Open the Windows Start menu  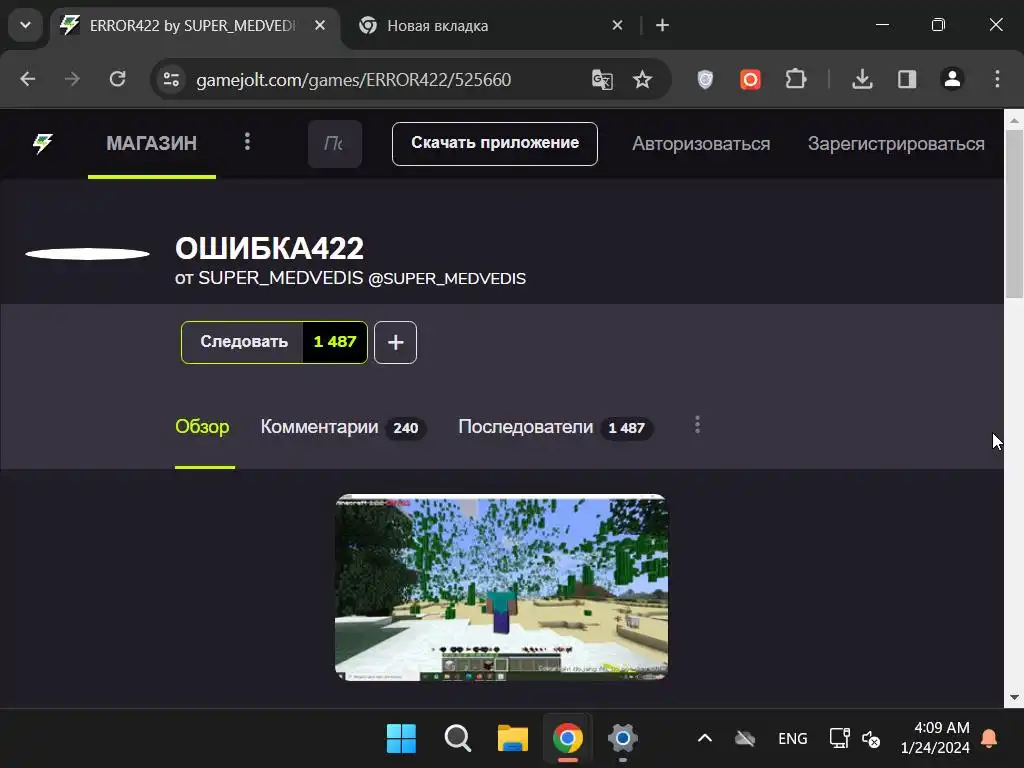tap(401, 739)
